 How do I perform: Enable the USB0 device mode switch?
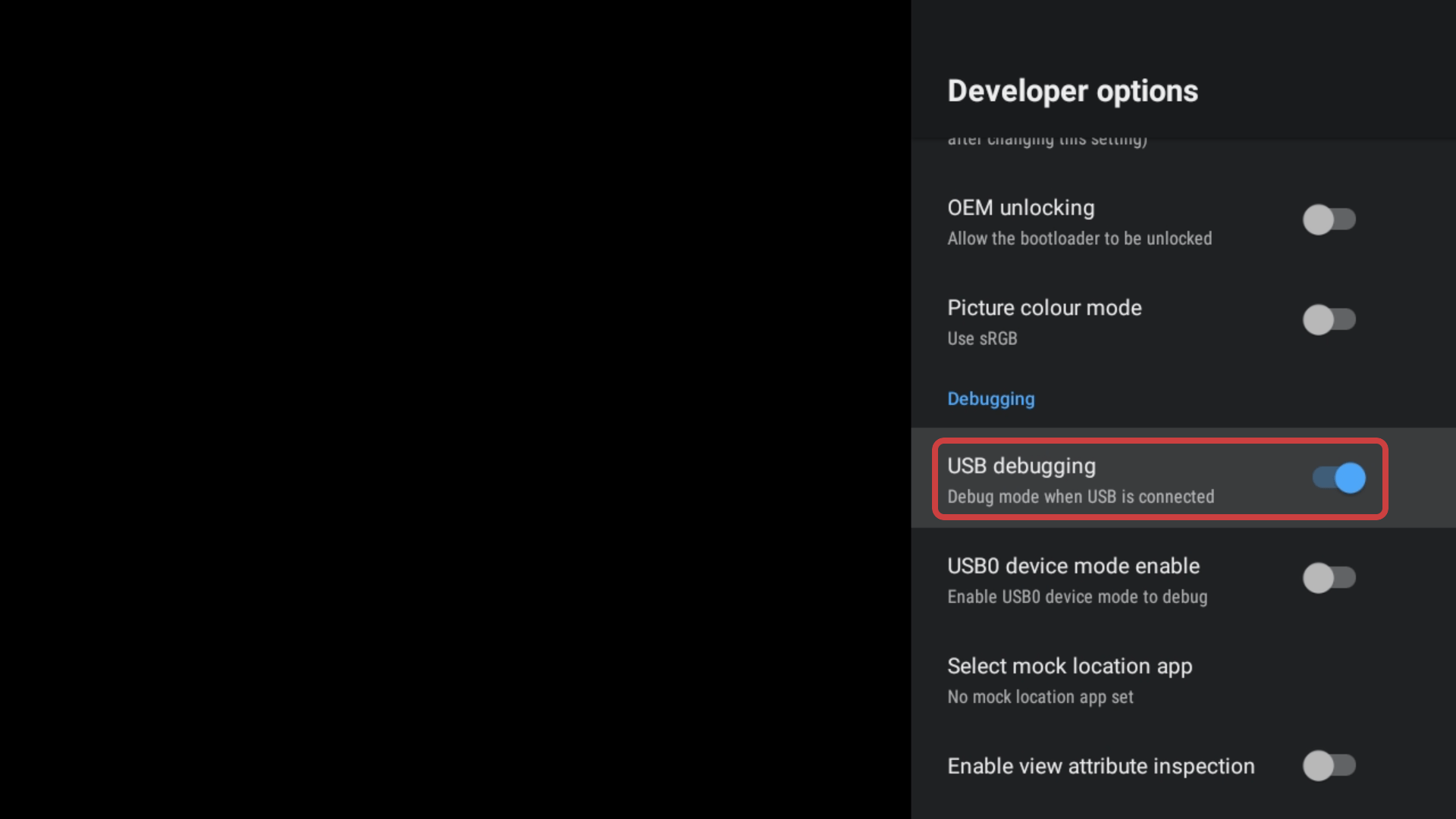1329,578
